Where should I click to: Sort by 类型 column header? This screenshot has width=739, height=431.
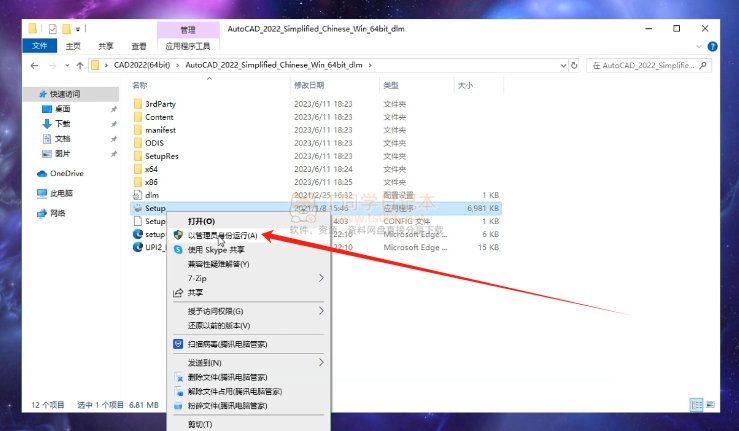point(391,85)
